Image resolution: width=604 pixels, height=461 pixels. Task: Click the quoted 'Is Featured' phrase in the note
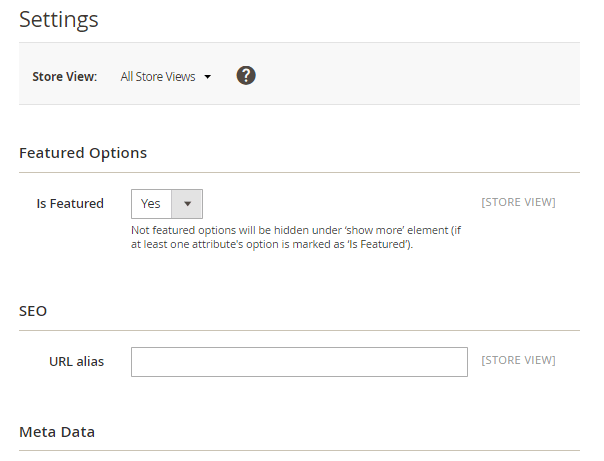coord(379,245)
